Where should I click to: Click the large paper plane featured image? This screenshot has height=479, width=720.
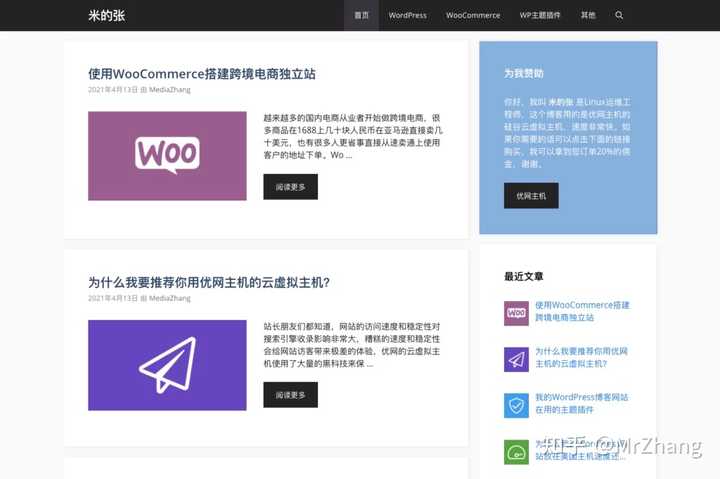tap(167, 365)
